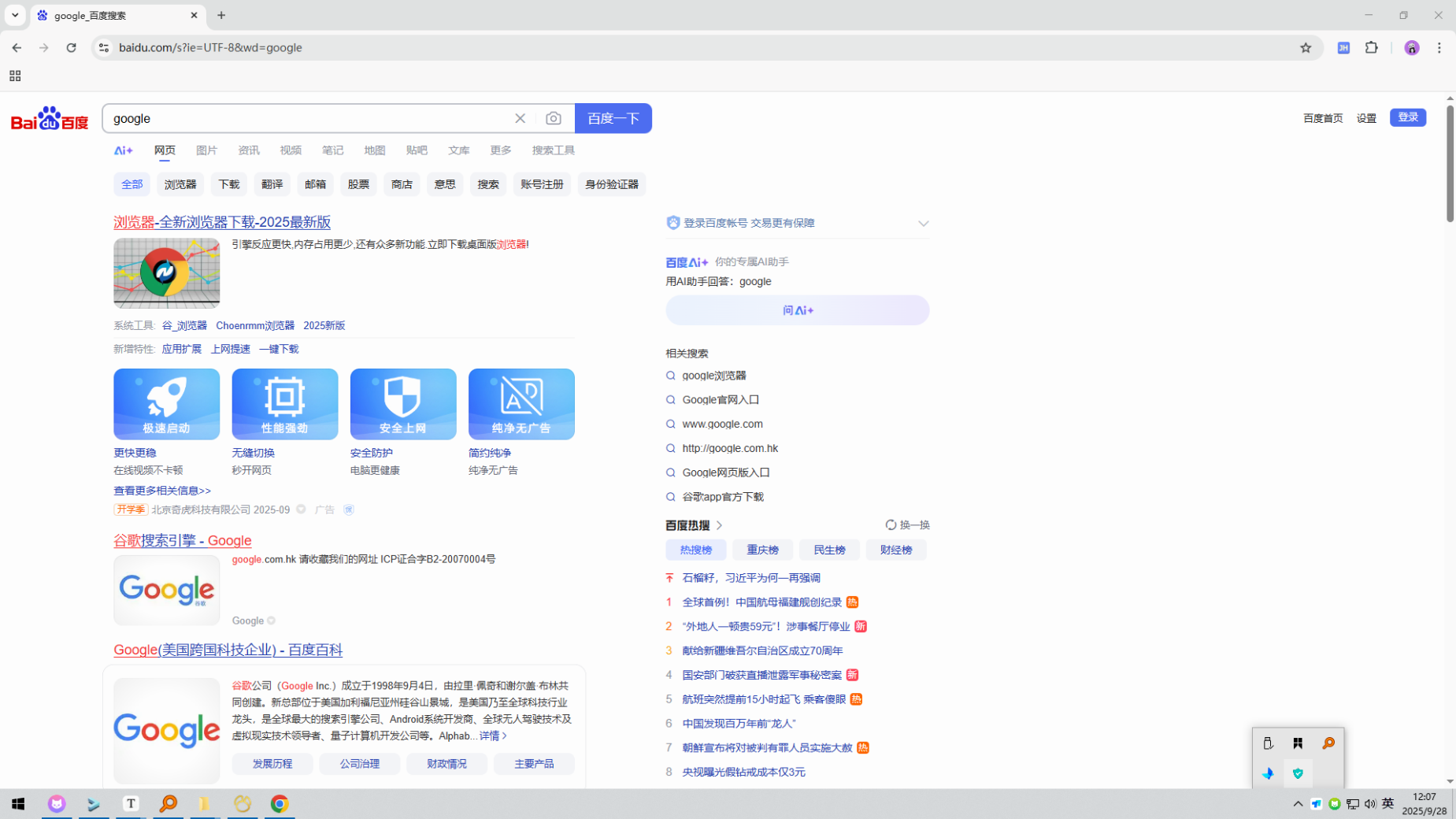Expand the 登录百度帐号 panel chevron
Screen dimensions: 1456x819
coord(923,224)
